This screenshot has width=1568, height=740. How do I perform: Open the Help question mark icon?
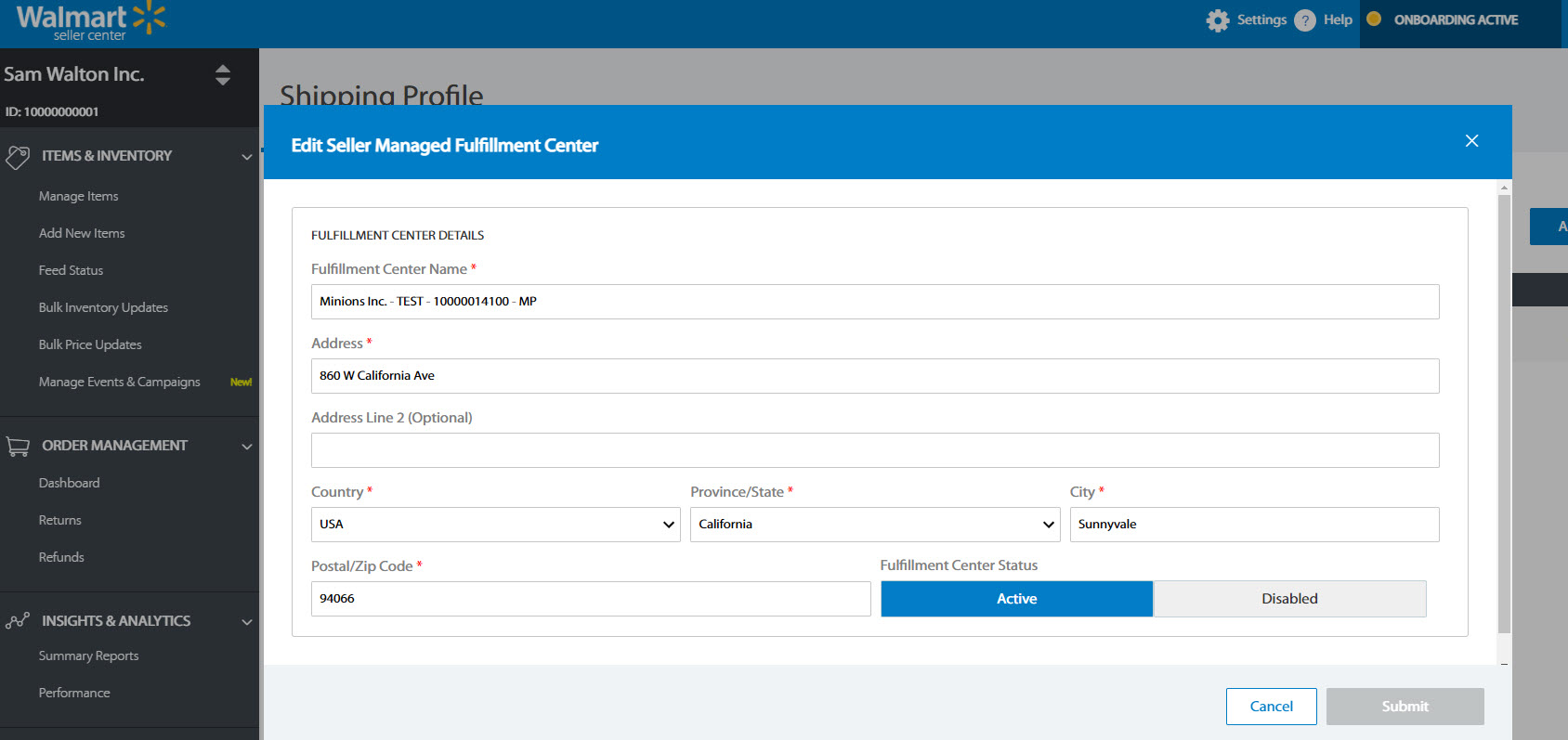point(1305,20)
